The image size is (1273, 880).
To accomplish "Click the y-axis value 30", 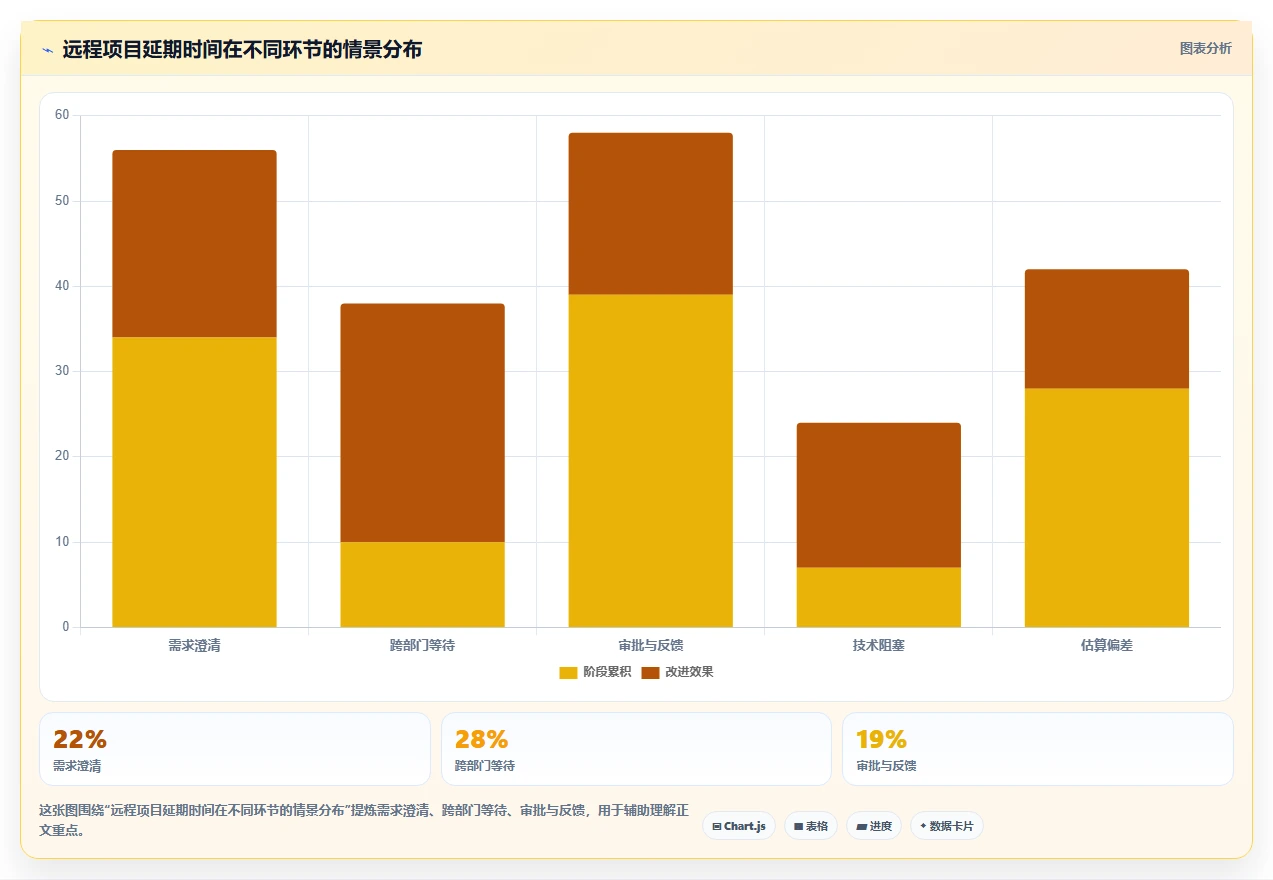I will 62,371.
